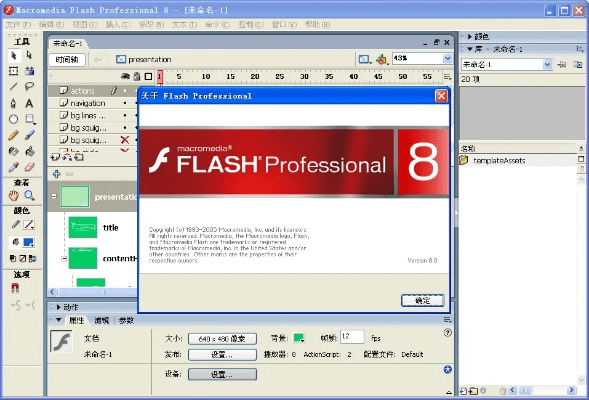Collapse the presentation screen tree node
Screen dimensions: 589x400
[x=54, y=196]
